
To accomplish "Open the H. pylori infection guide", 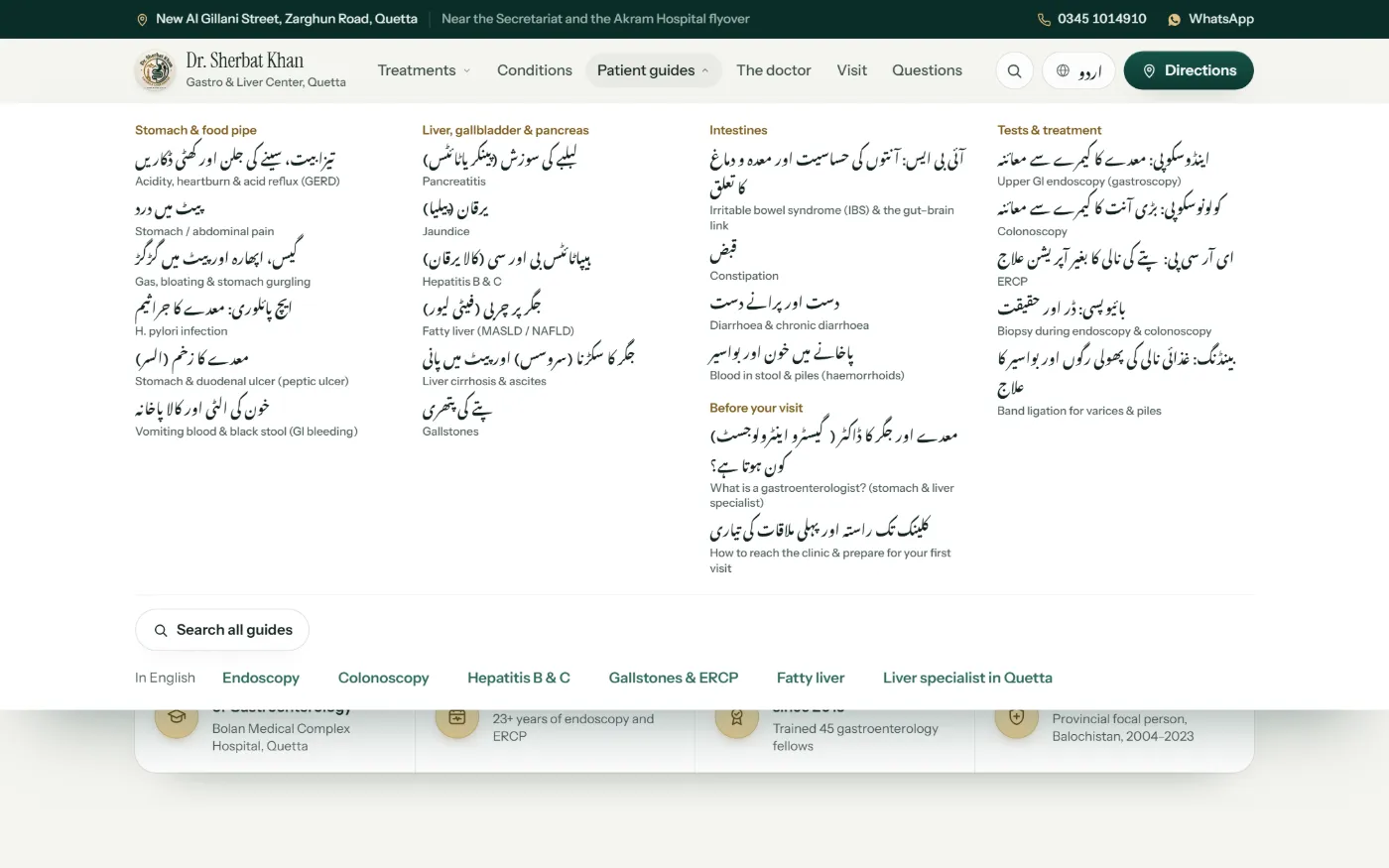I will pos(213,318).
